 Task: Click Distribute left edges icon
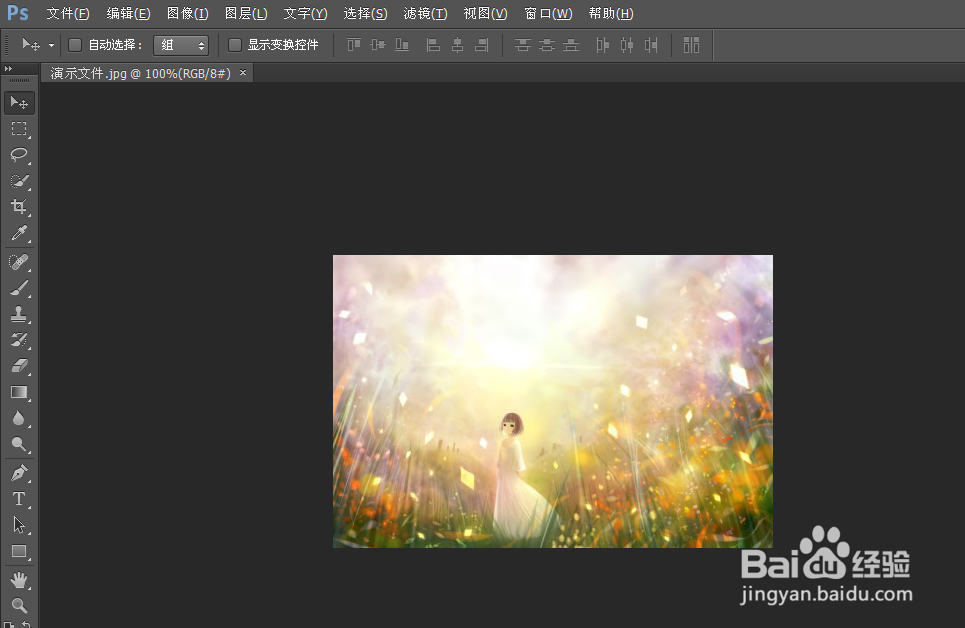tap(603, 44)
